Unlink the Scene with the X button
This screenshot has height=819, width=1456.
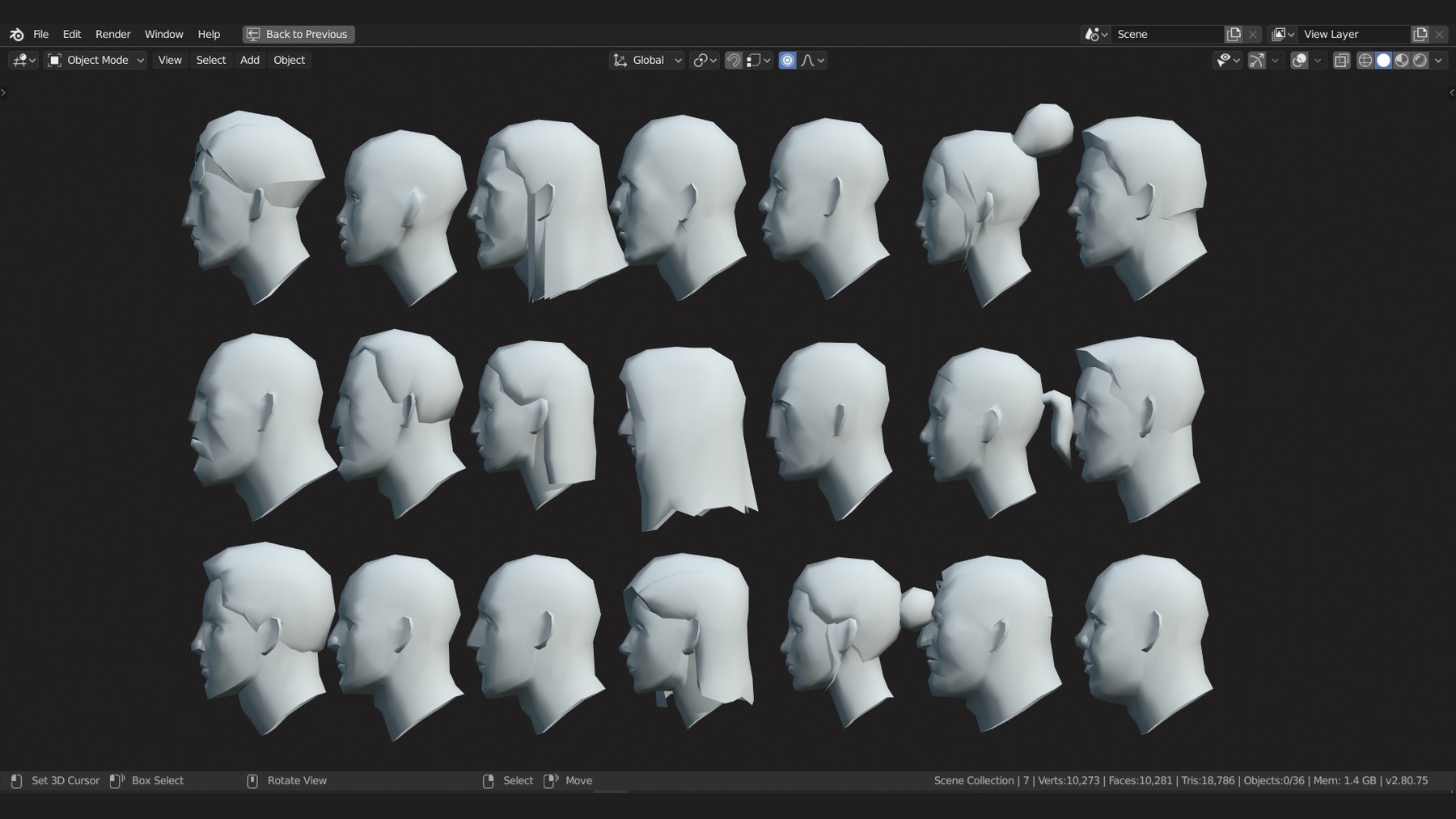pos(1253,34)
